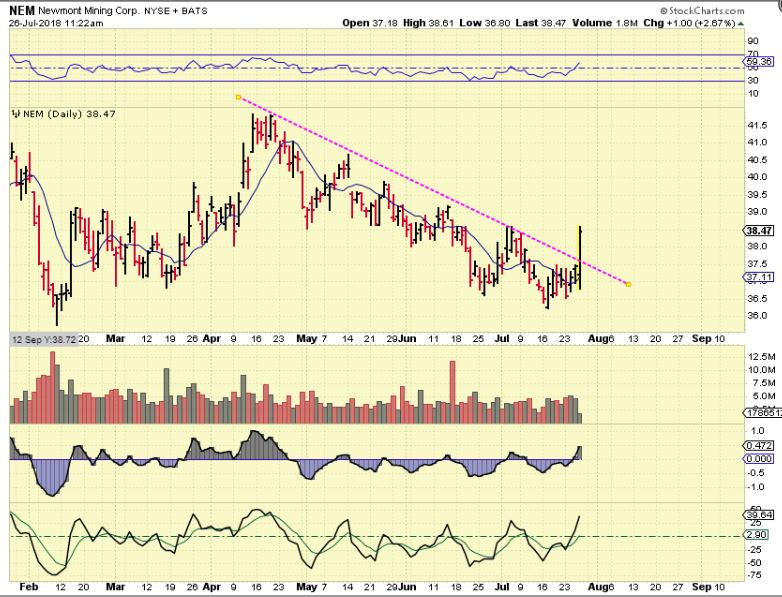Click the Low 36.80 value
The width and height of the screenshot is (782, 597).
point(485,22)
